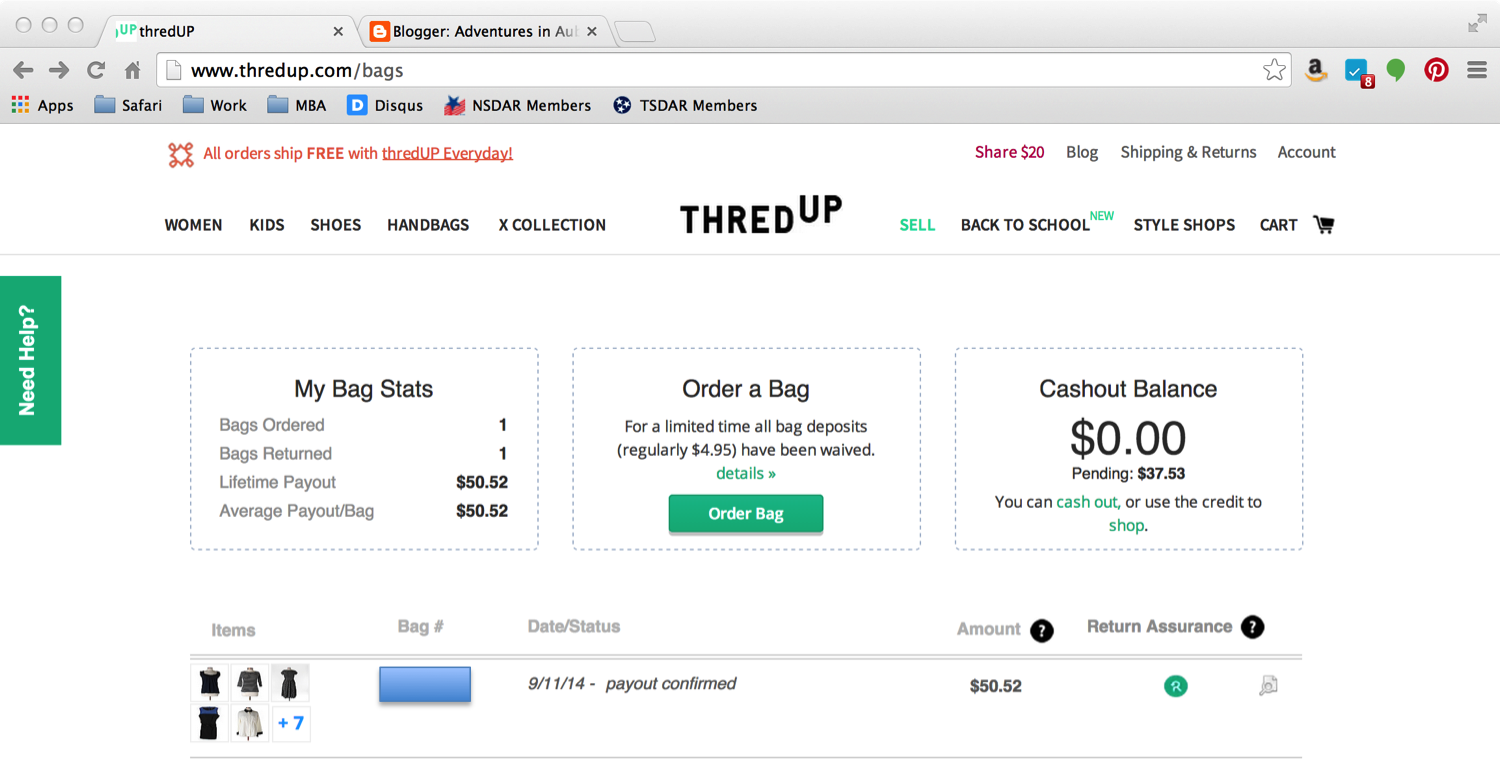The width and height of the screenshot is (1500, 778).
Task: Open the Chrome hamburger menu
Action: coord(1476,70)
